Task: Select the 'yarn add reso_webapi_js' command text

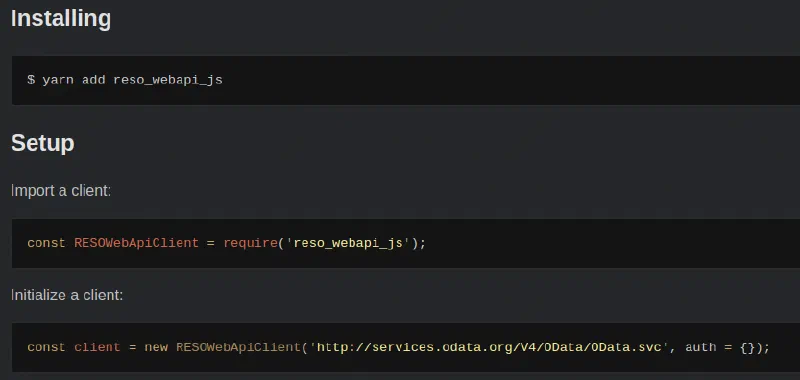Action: coord(132,80)
